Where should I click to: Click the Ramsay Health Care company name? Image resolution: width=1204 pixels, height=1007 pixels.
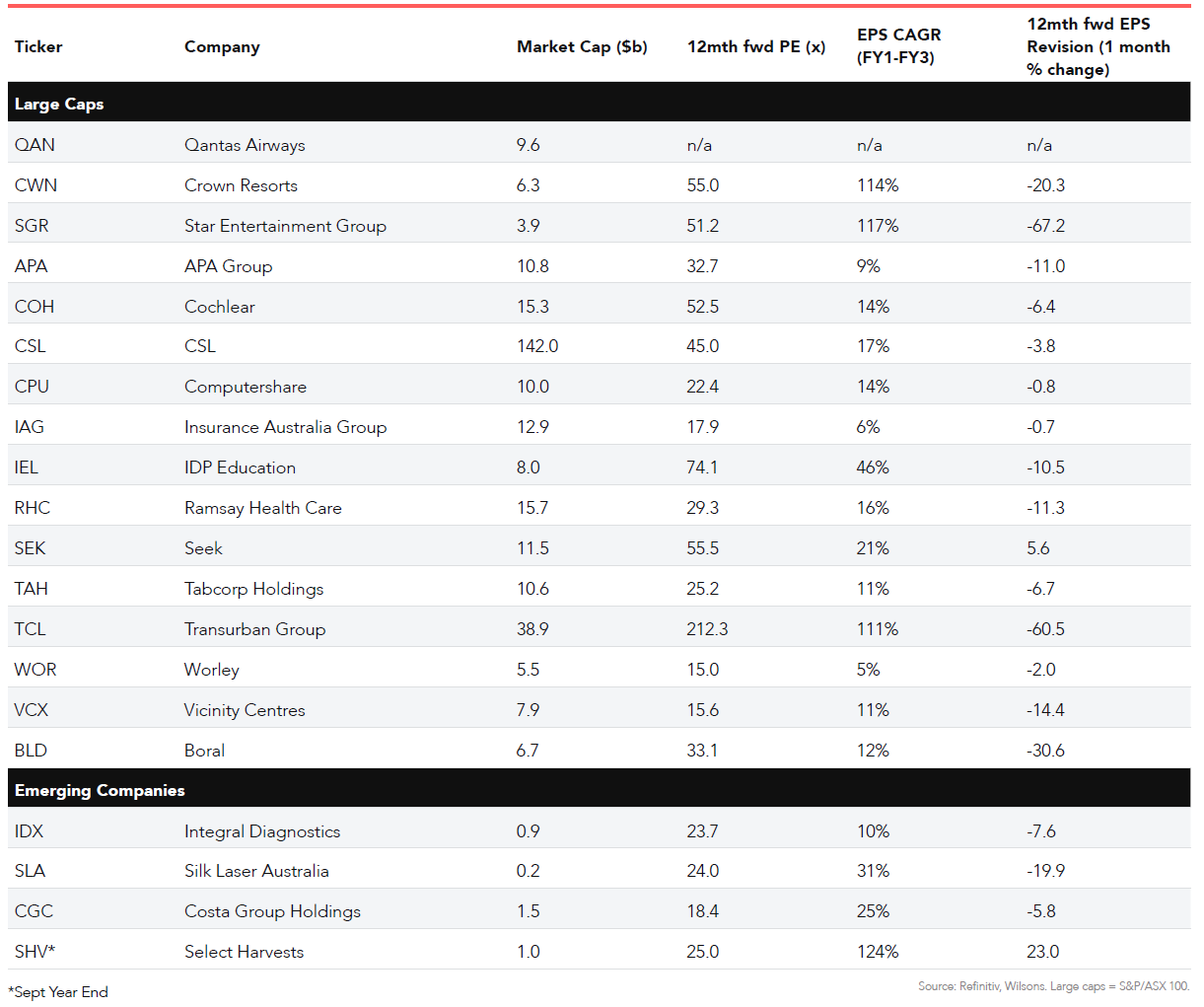pos(262,508)
